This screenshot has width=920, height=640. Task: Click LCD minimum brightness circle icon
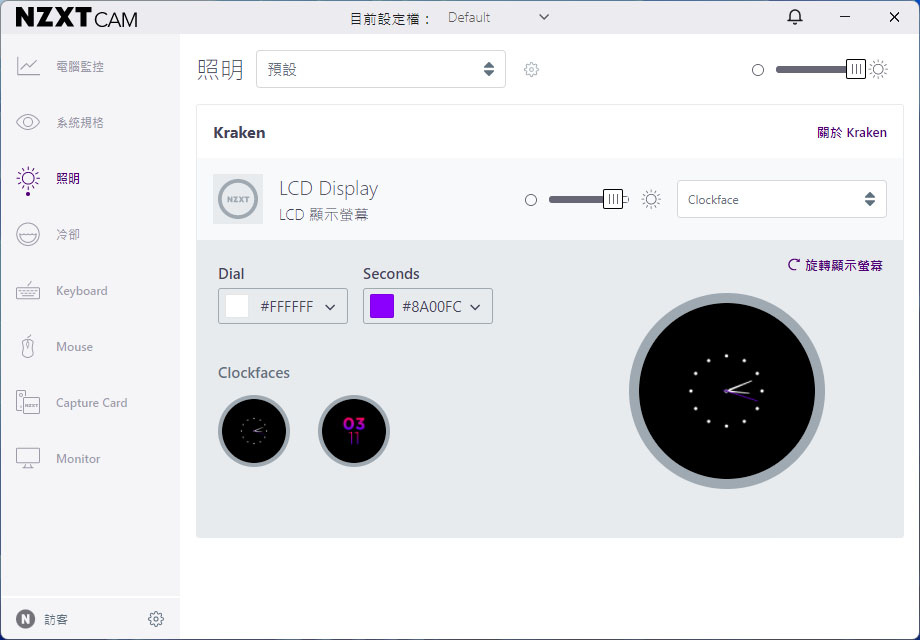pos(531,200)
